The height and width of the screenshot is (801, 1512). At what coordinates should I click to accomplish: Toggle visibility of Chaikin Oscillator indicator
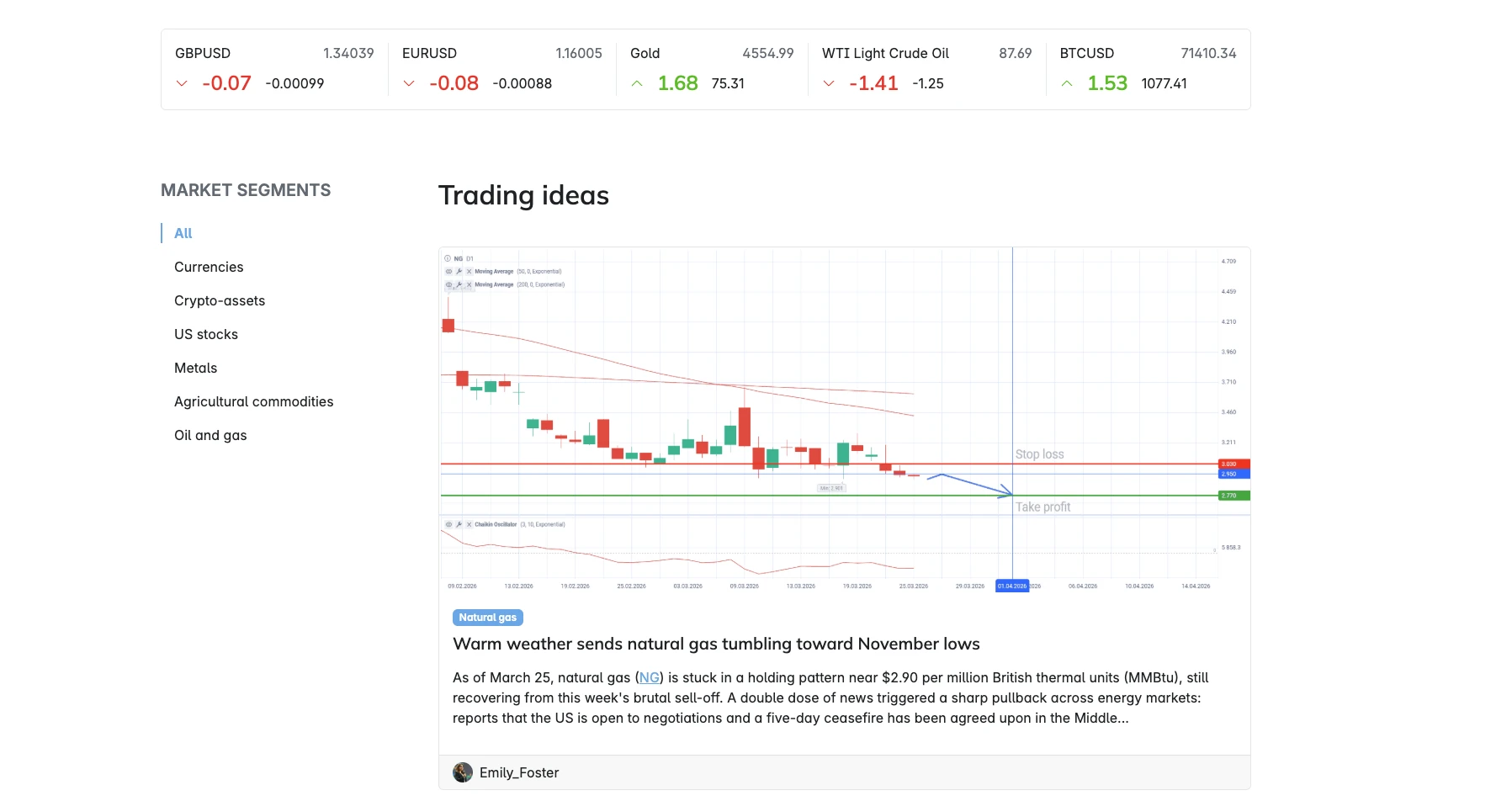point(448,524)
